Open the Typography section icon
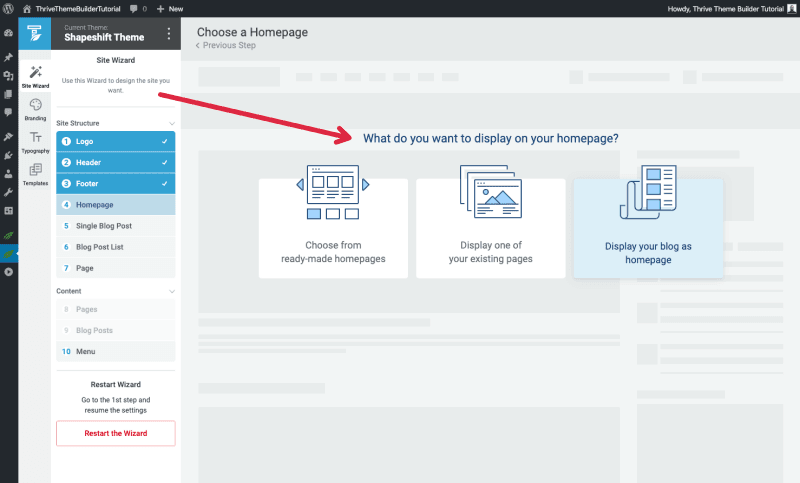 click(x=35, y=141)
